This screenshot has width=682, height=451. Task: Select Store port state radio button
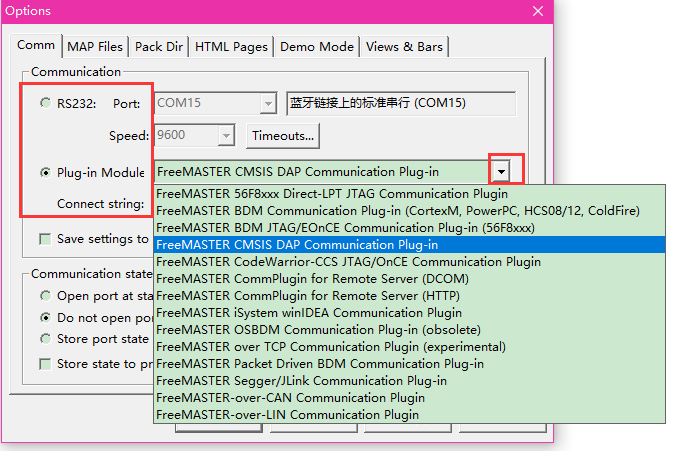tap(45, 339)
